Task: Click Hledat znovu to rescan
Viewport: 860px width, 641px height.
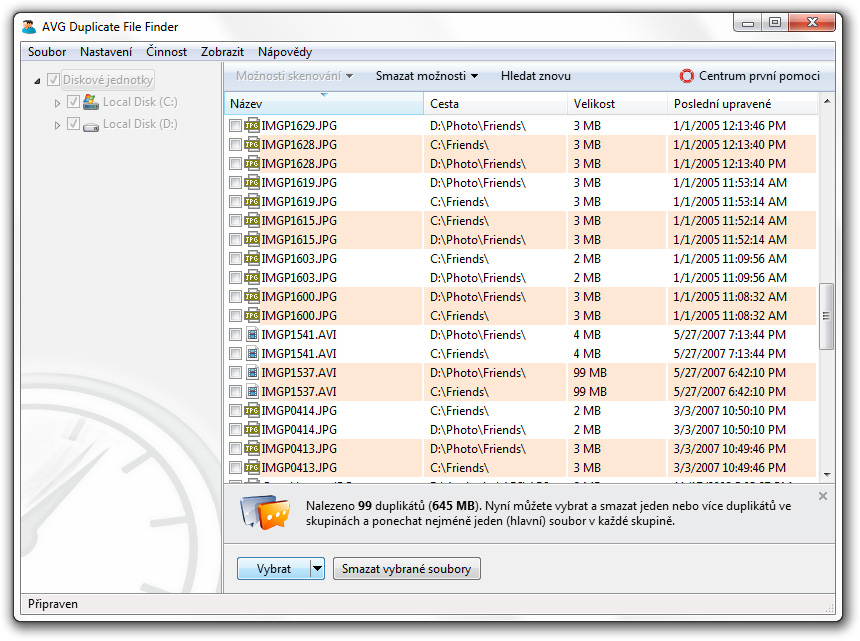Action: 535,76
